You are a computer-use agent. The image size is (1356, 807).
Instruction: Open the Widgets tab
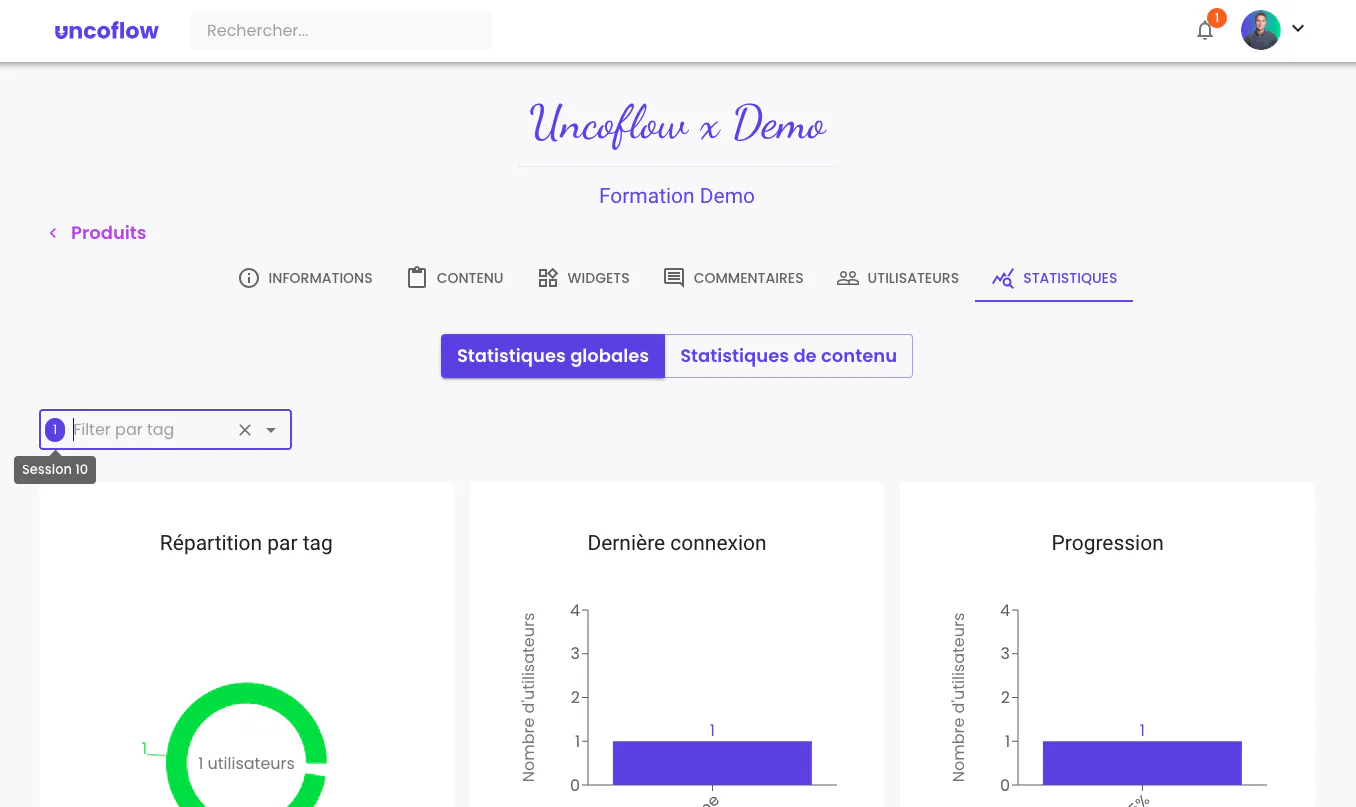pyautogui.click(x=584, y=278)
